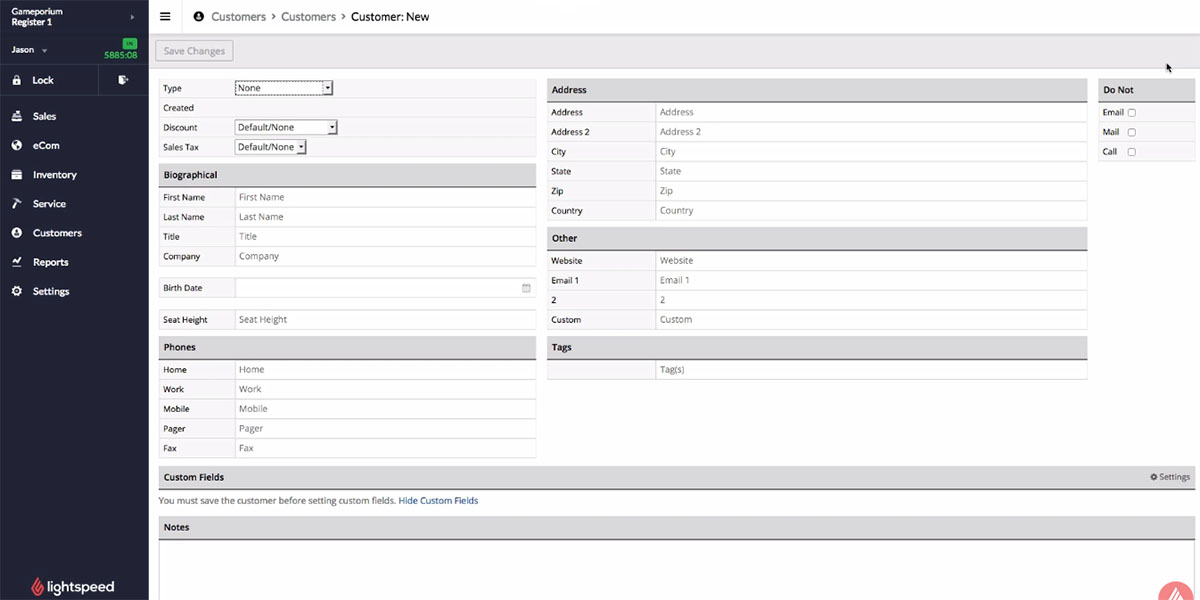Screen dimensions: 1200x600
Task: Open Custom Fields Settings gear
Action: [x=1169, y=478]
